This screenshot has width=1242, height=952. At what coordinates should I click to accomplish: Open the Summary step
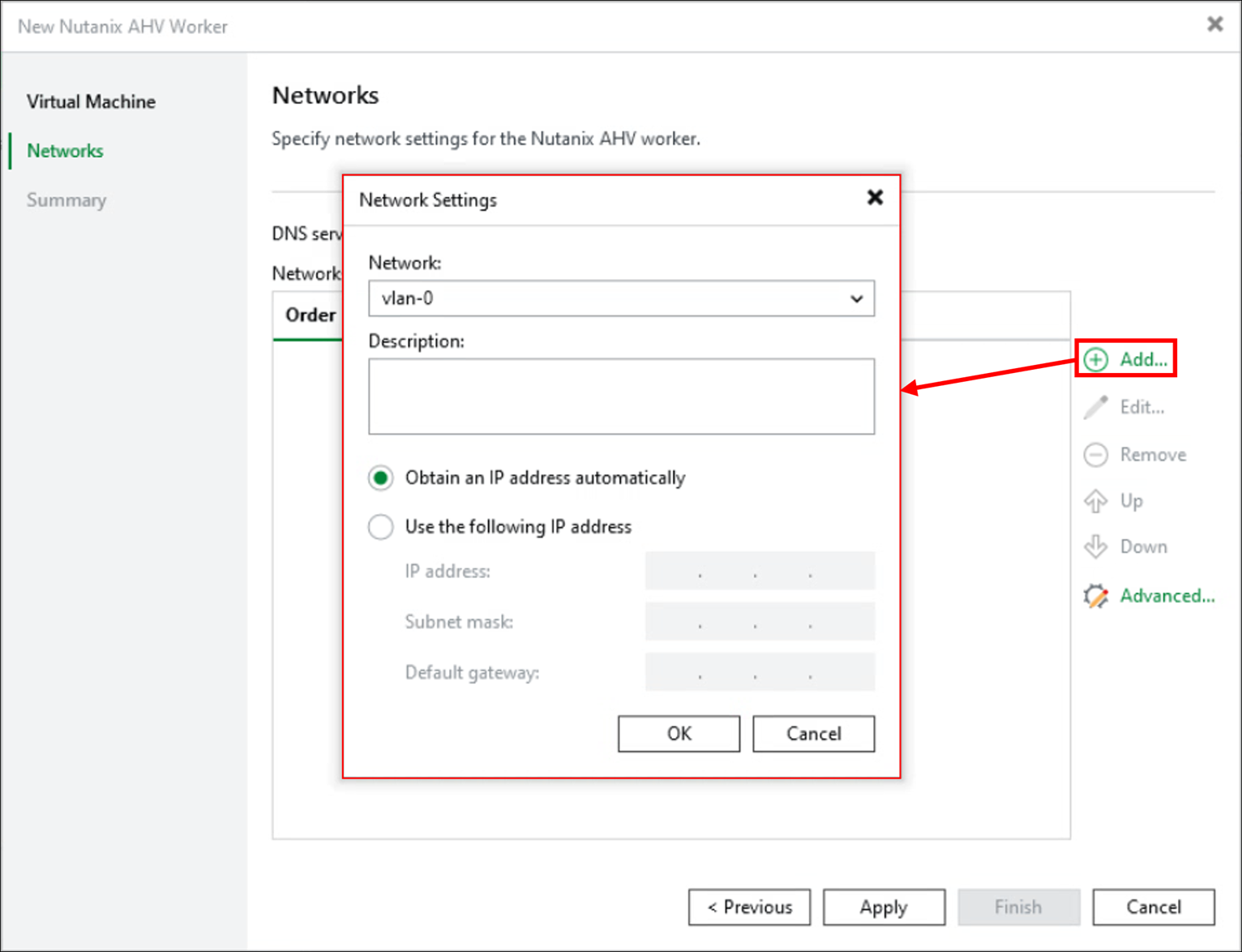[x=66, y=199]
